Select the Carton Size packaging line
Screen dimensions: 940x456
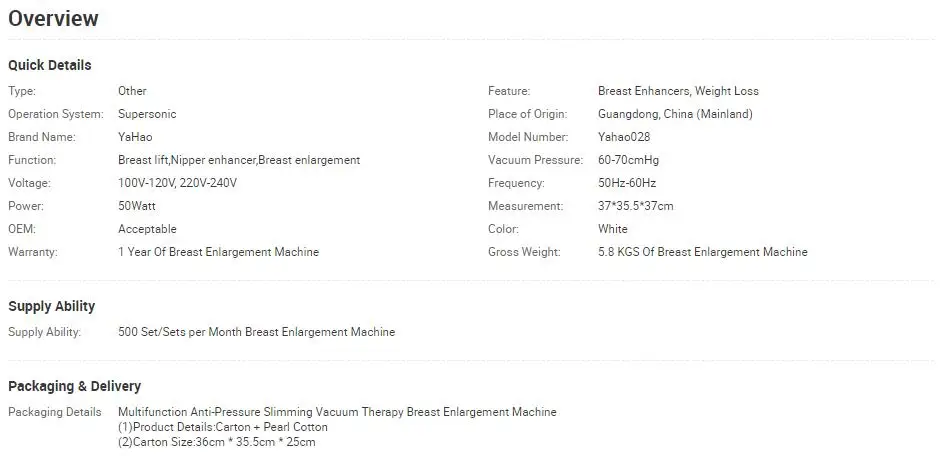(216, 442)
